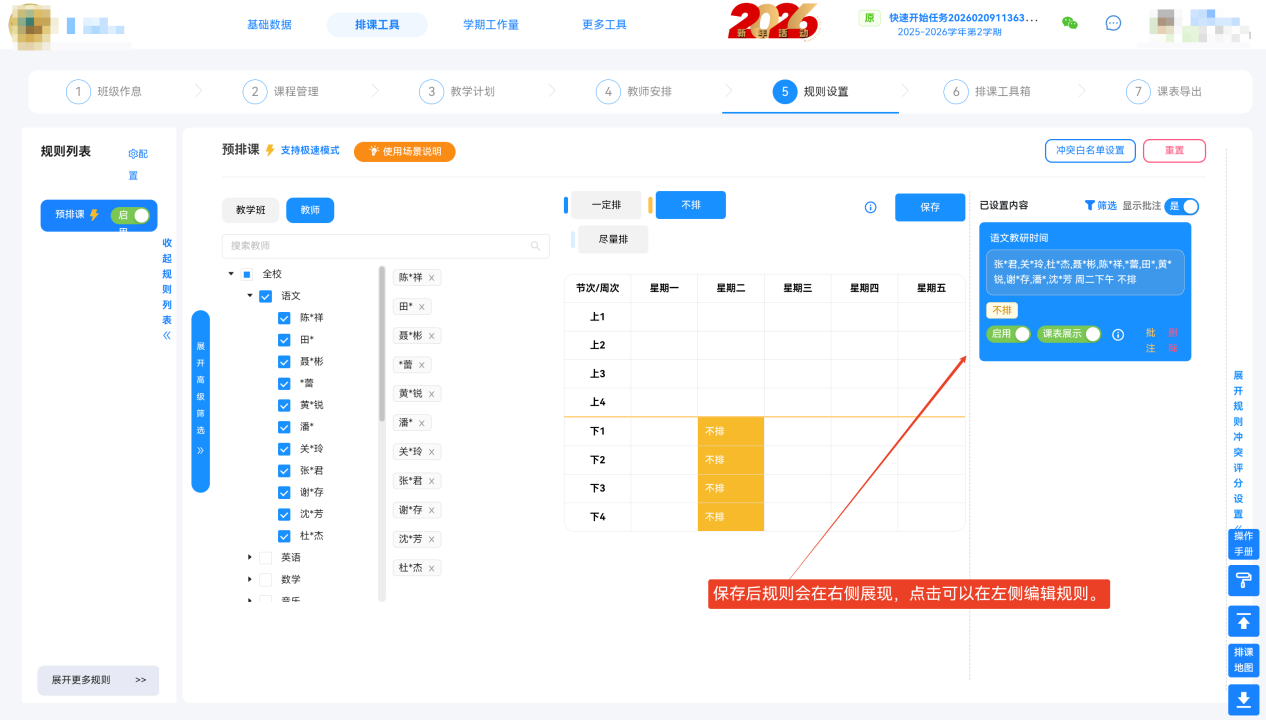Image resolution: width=1266 pixels, height=720 pixels.
Task: Open the WeChat icon in header
Action: tap(1070, 23)
